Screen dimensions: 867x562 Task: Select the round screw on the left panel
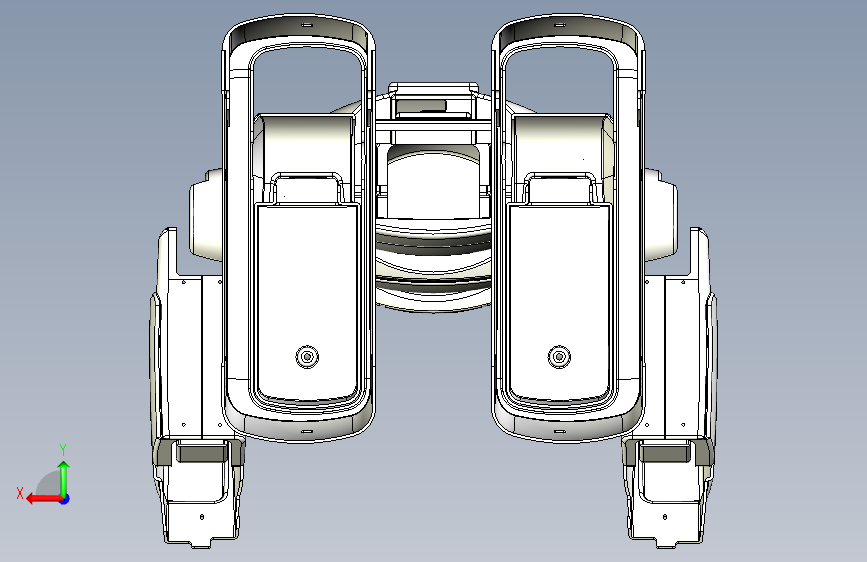[307, 357]
